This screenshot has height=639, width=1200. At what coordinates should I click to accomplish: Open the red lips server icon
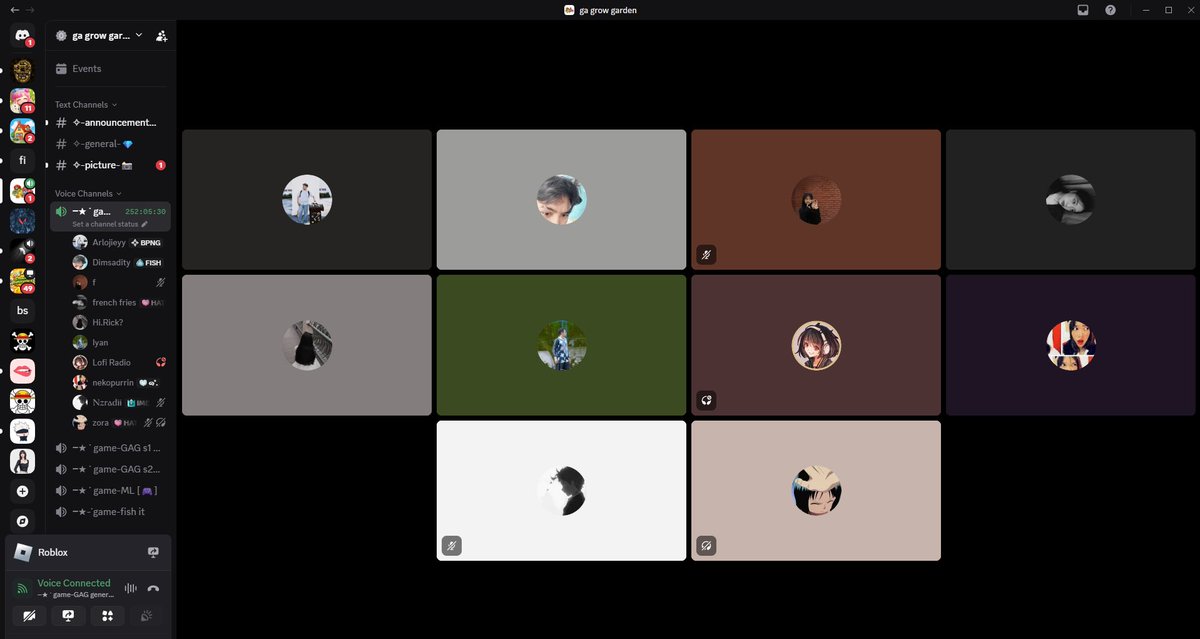coord(22,371)
